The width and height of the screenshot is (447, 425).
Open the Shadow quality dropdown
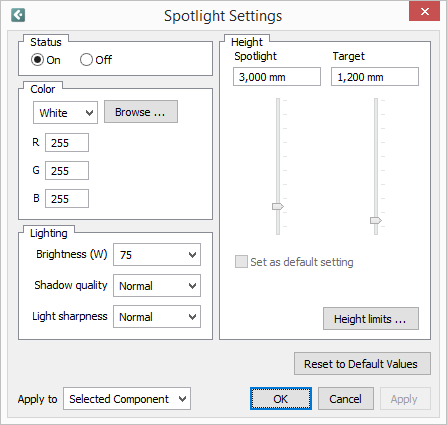click(x=157, y=286)
